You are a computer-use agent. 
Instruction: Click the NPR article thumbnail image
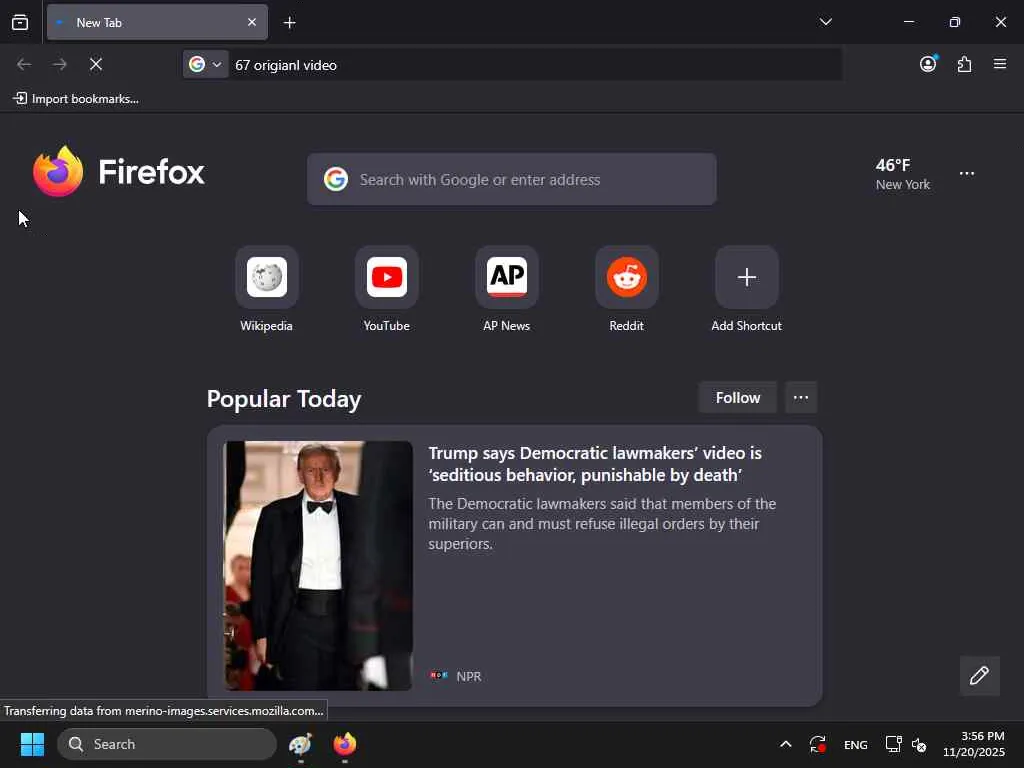coord(319,566)
